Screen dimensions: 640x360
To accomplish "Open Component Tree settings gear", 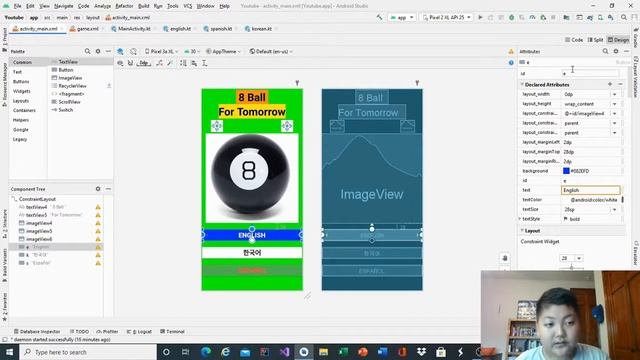I will 98,189.
